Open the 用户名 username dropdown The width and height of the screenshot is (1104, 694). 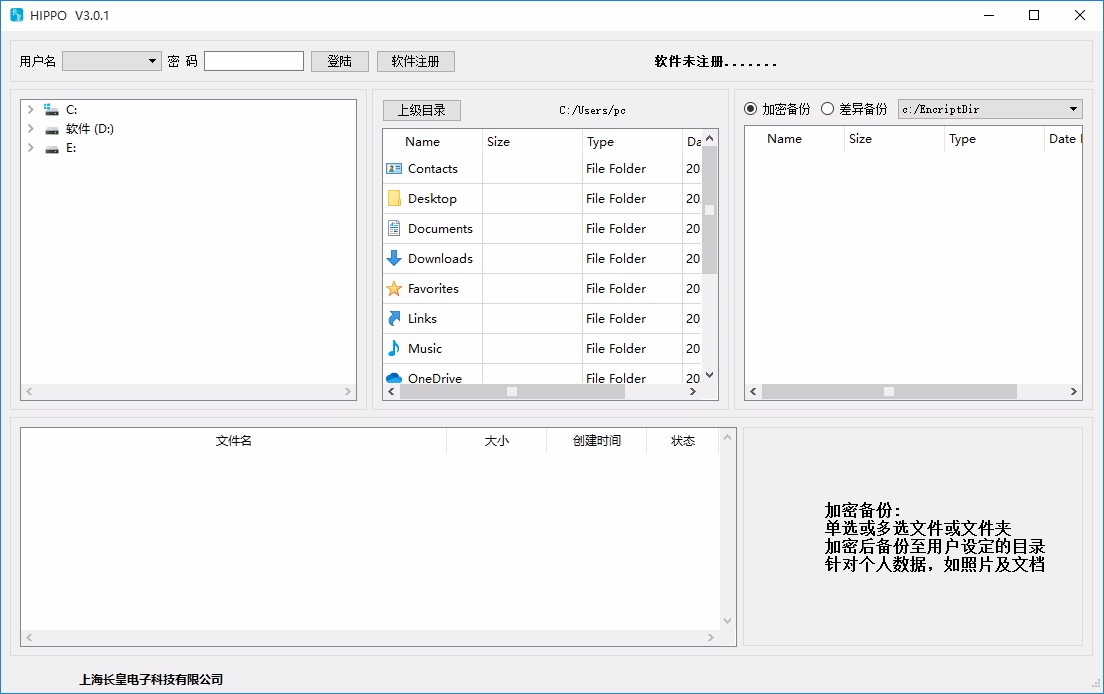coord(112,61)
